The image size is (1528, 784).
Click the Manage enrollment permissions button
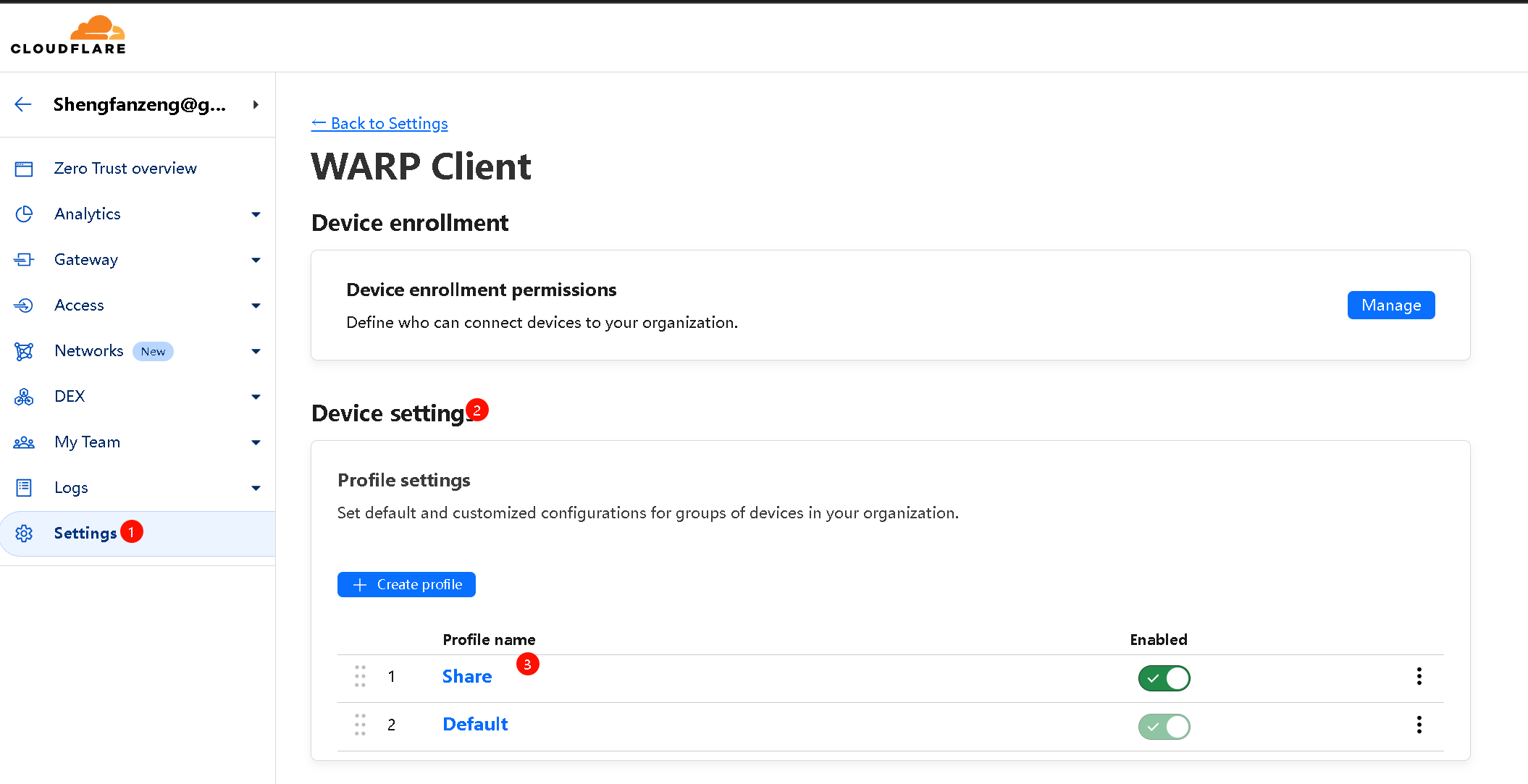(1390, 305)
